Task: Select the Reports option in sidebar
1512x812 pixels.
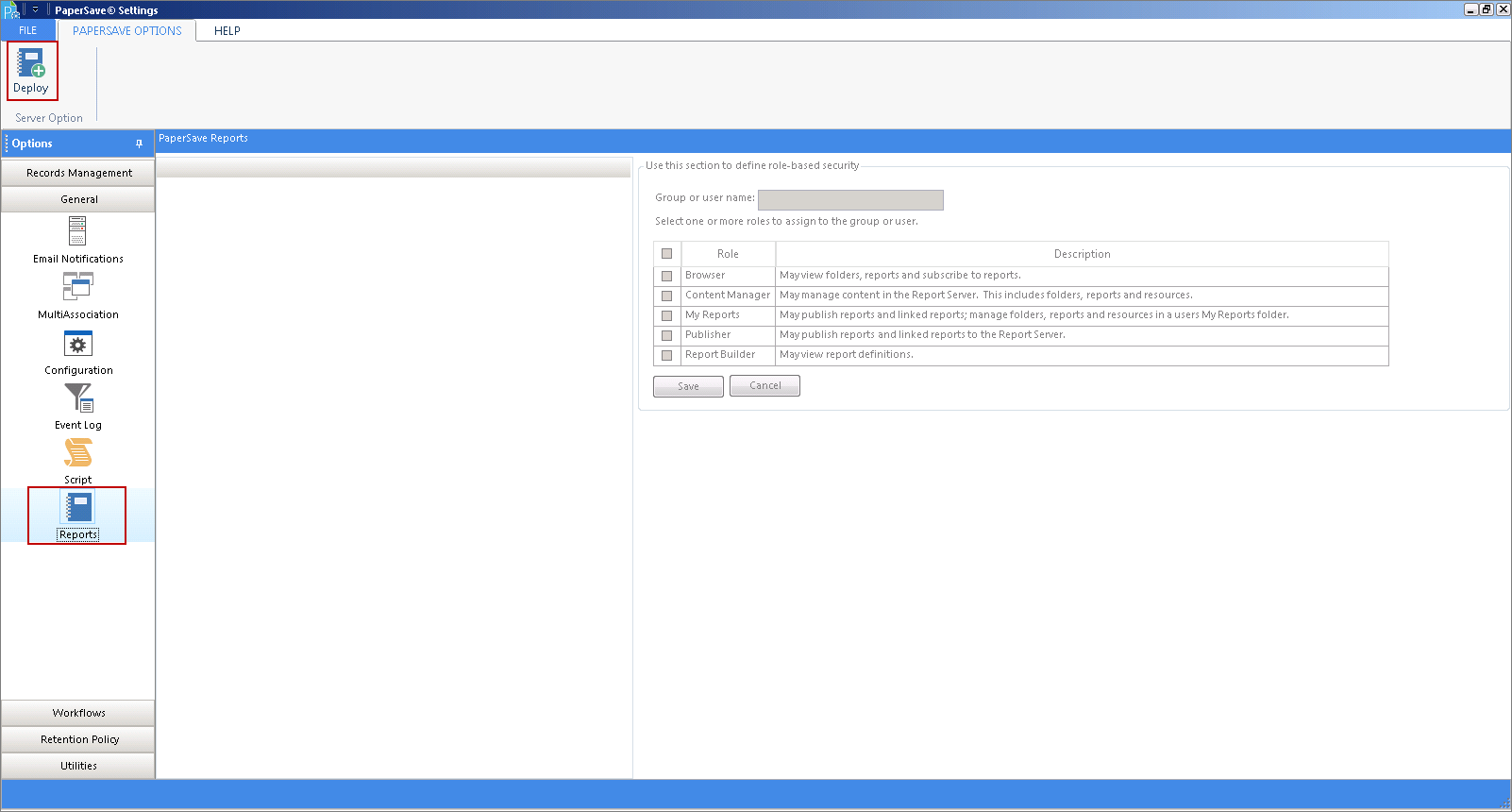Action: pos(77,516)
